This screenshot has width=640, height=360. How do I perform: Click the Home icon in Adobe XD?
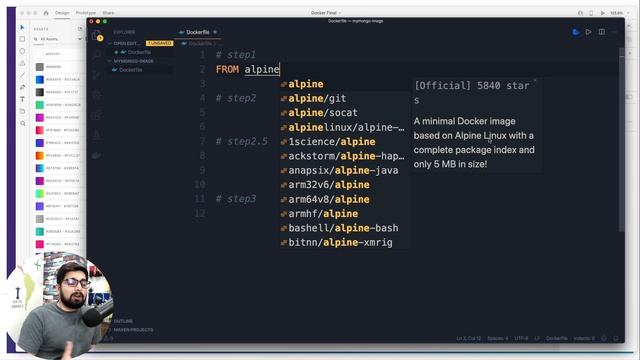[x=46, y=13]
